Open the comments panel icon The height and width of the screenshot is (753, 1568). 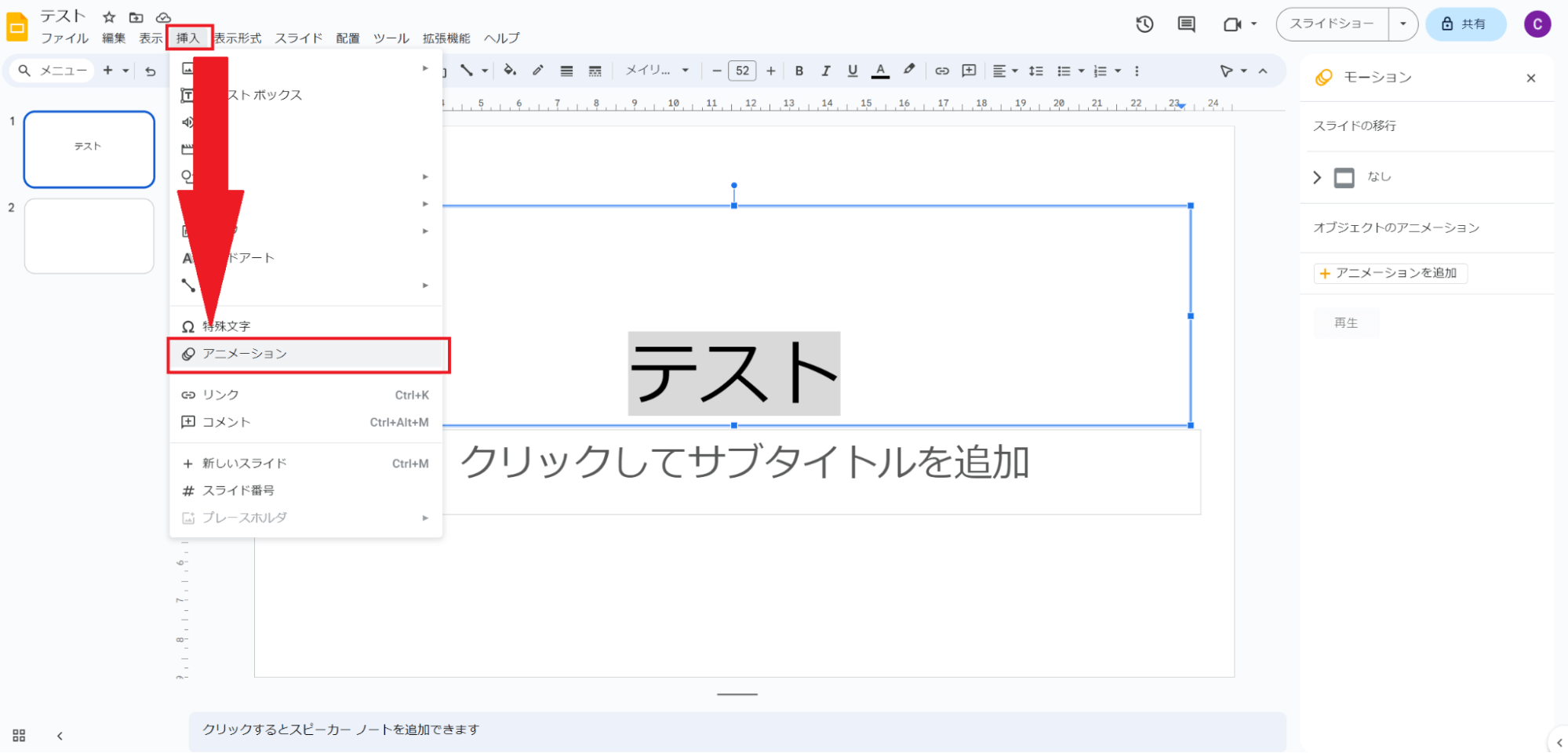pyautogui.click(x=1186, y=24)
